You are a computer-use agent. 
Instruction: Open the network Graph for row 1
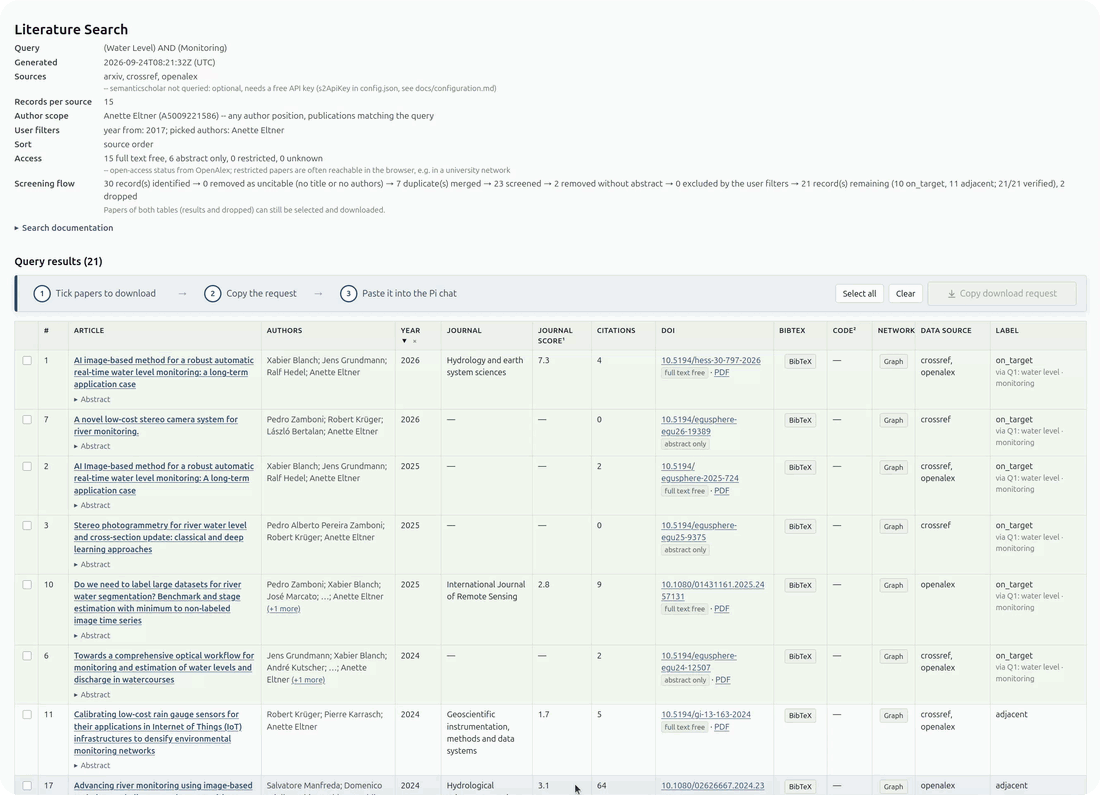(893, 361)
